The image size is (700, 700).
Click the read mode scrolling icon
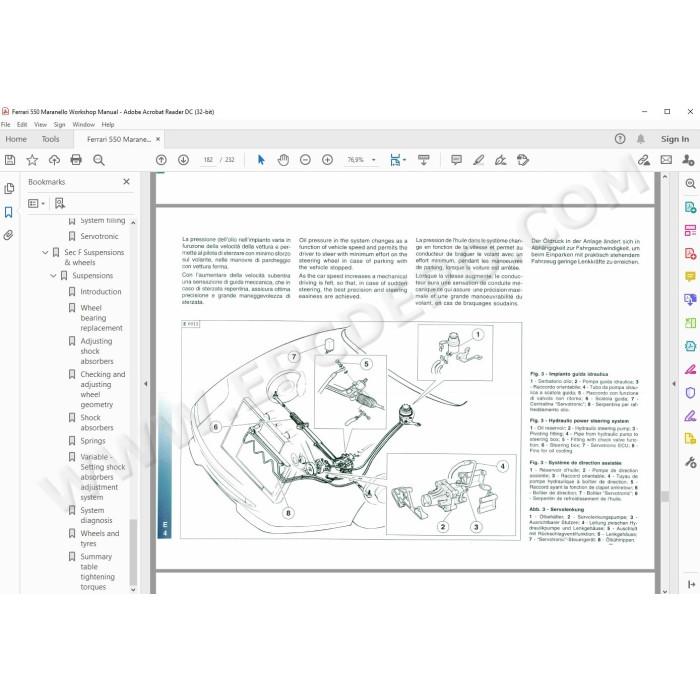(424, 160)
